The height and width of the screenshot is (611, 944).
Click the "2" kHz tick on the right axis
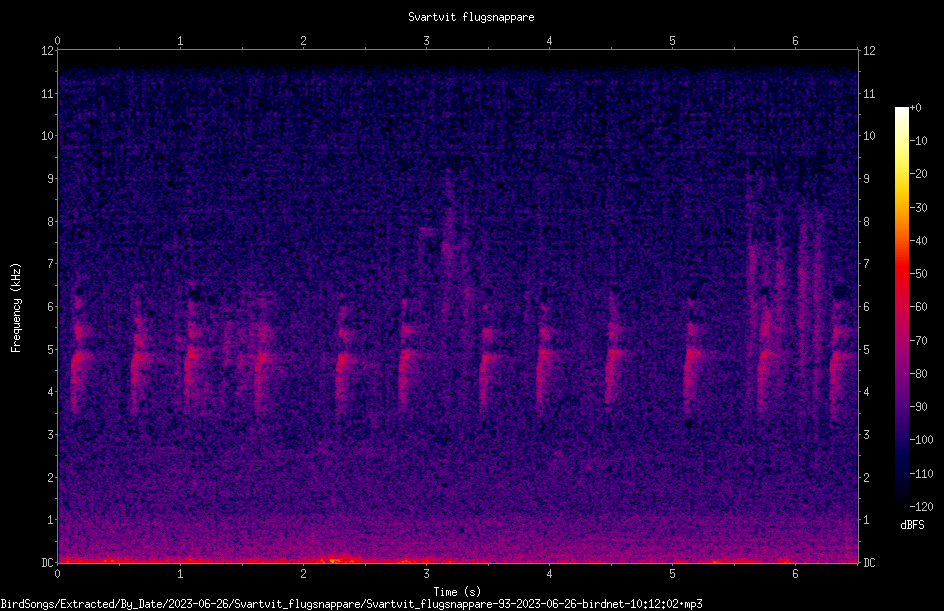(x=866, y=477)
